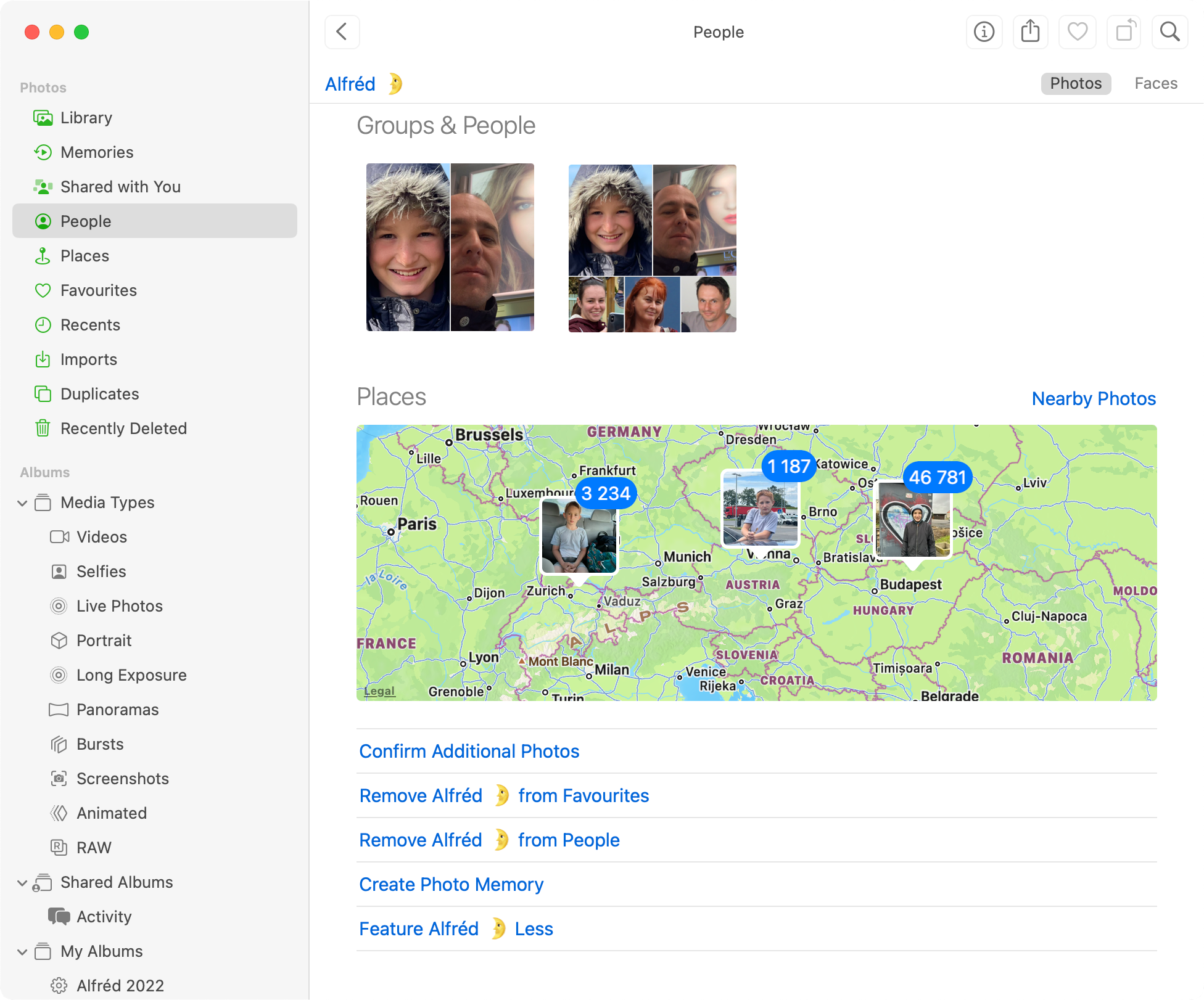This screenshot has width=1204, height=1000.
Task: Open search with magnifier icon
Action: click(1169, 31)
